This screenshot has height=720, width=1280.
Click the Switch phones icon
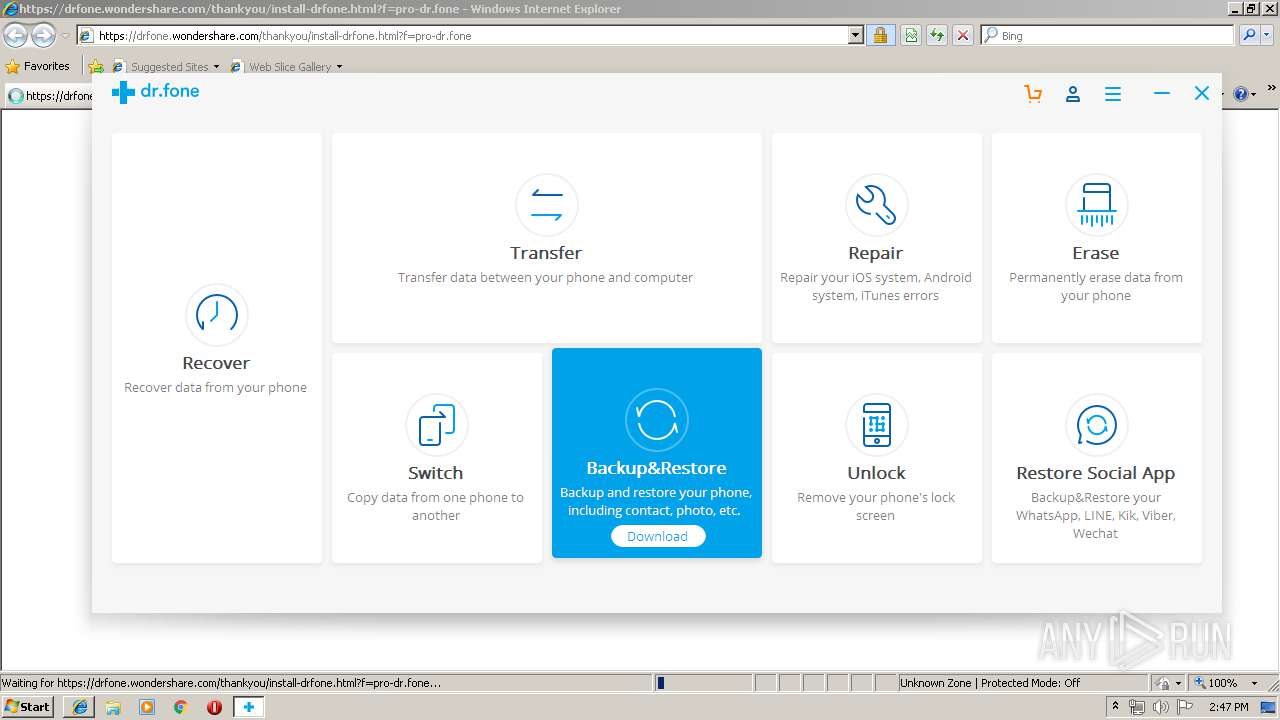(436, 424)
